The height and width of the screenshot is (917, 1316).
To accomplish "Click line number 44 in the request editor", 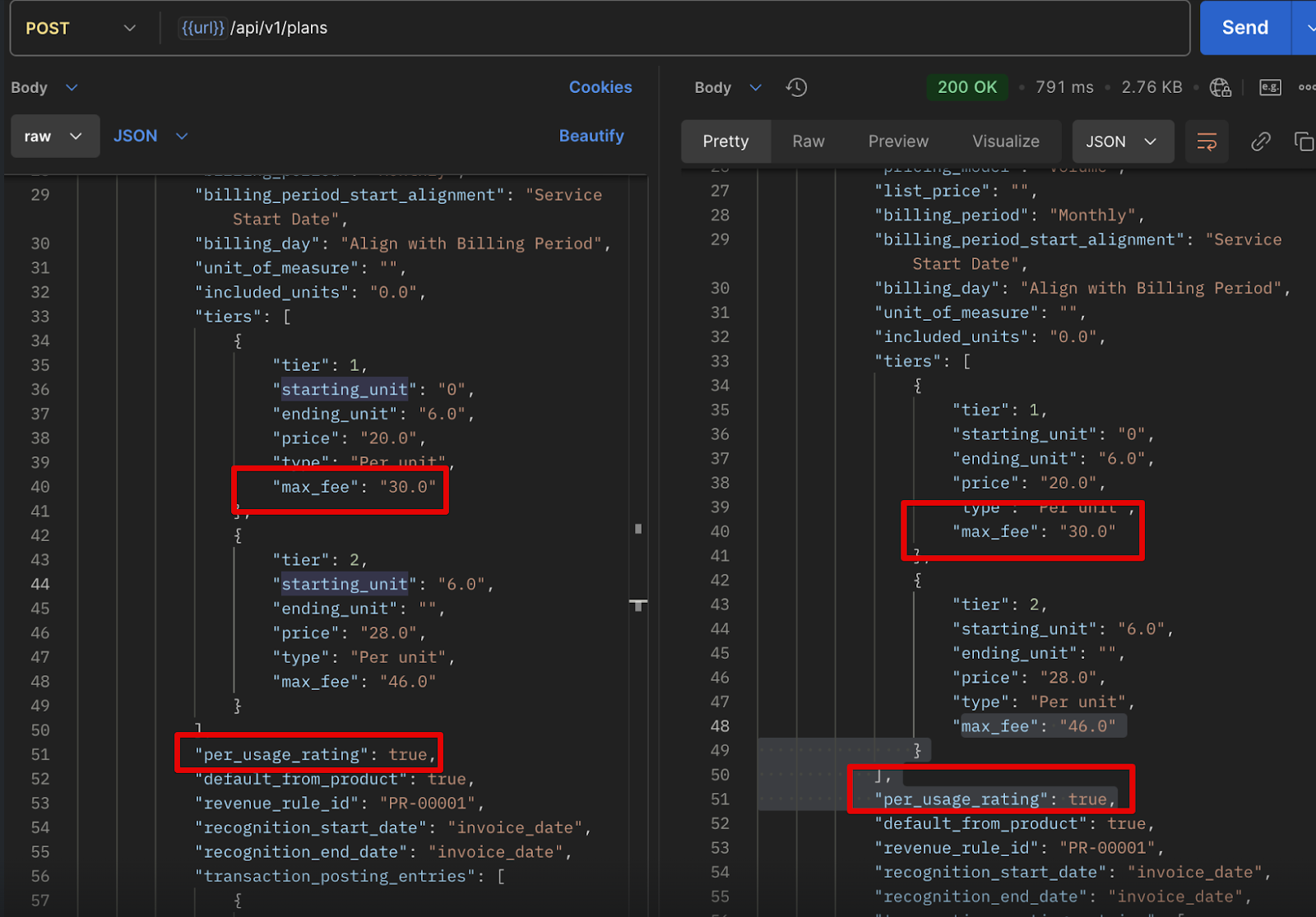I will coord(39,584).
